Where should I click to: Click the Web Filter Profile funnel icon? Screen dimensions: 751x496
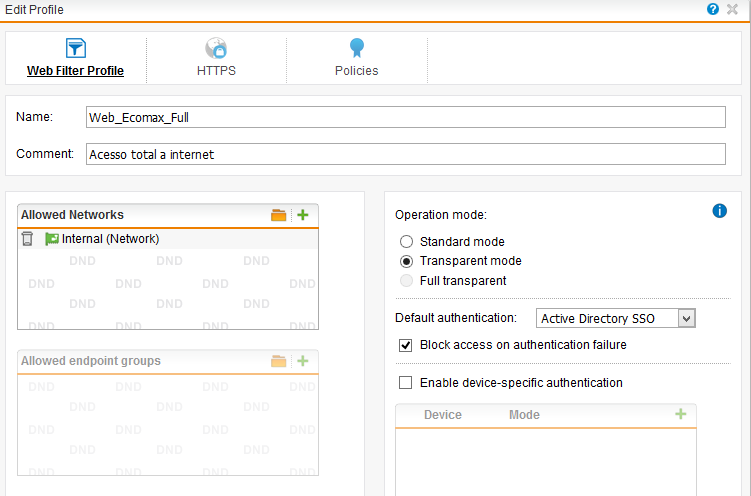tap(75, 49)
